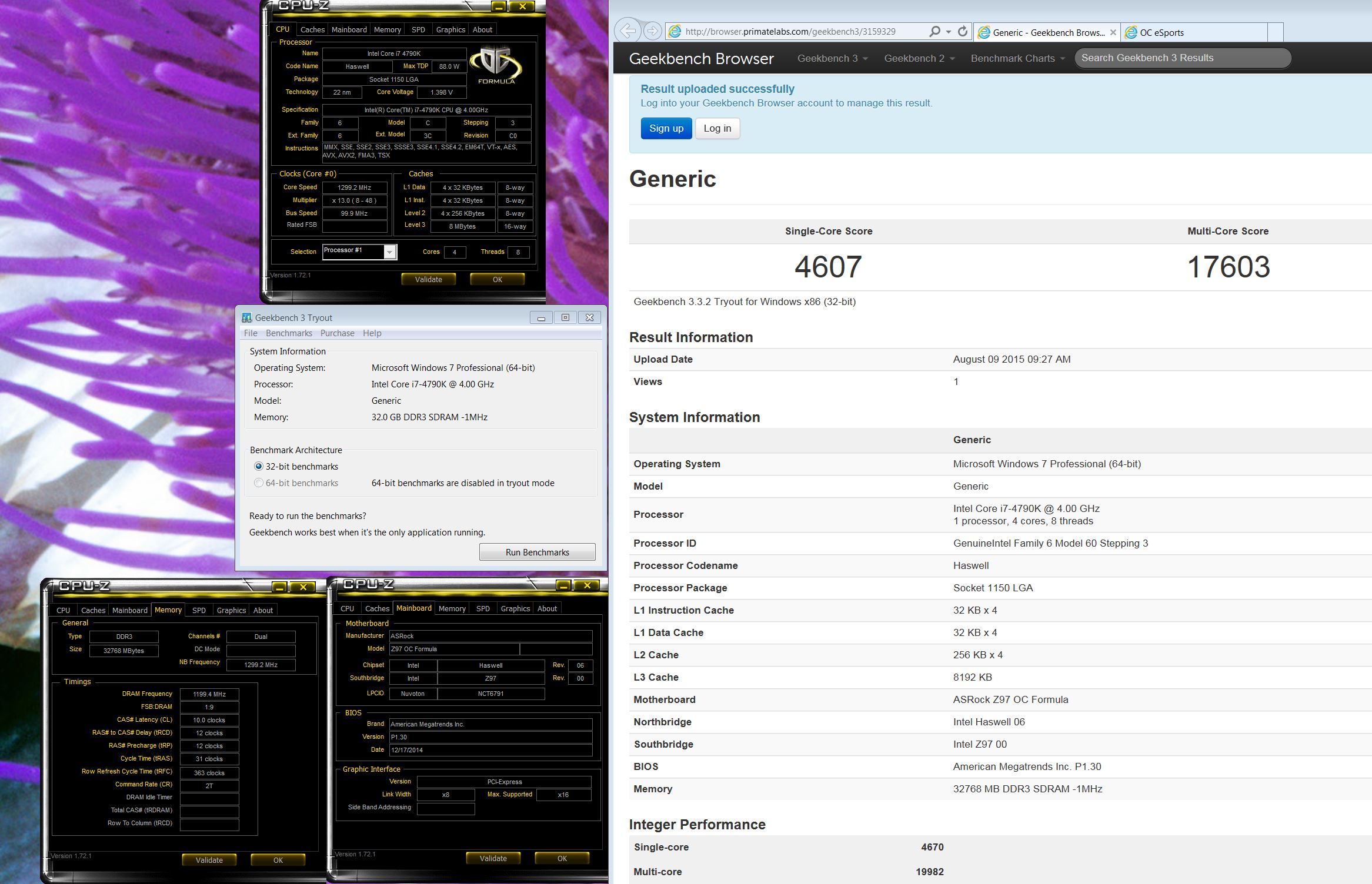This screenshot has width=1372, height=884.
Task: Open address bar autocomplete dropdown arrow
Action: (x=949, y=32)
